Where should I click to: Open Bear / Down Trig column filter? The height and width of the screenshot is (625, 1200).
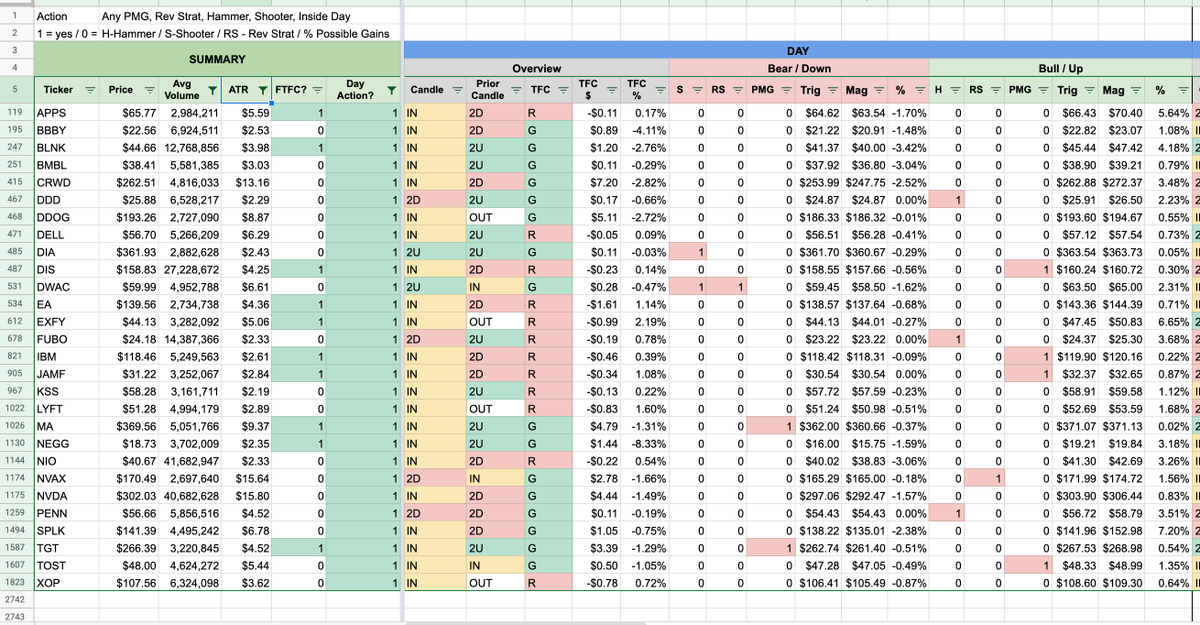coord(833,90)
